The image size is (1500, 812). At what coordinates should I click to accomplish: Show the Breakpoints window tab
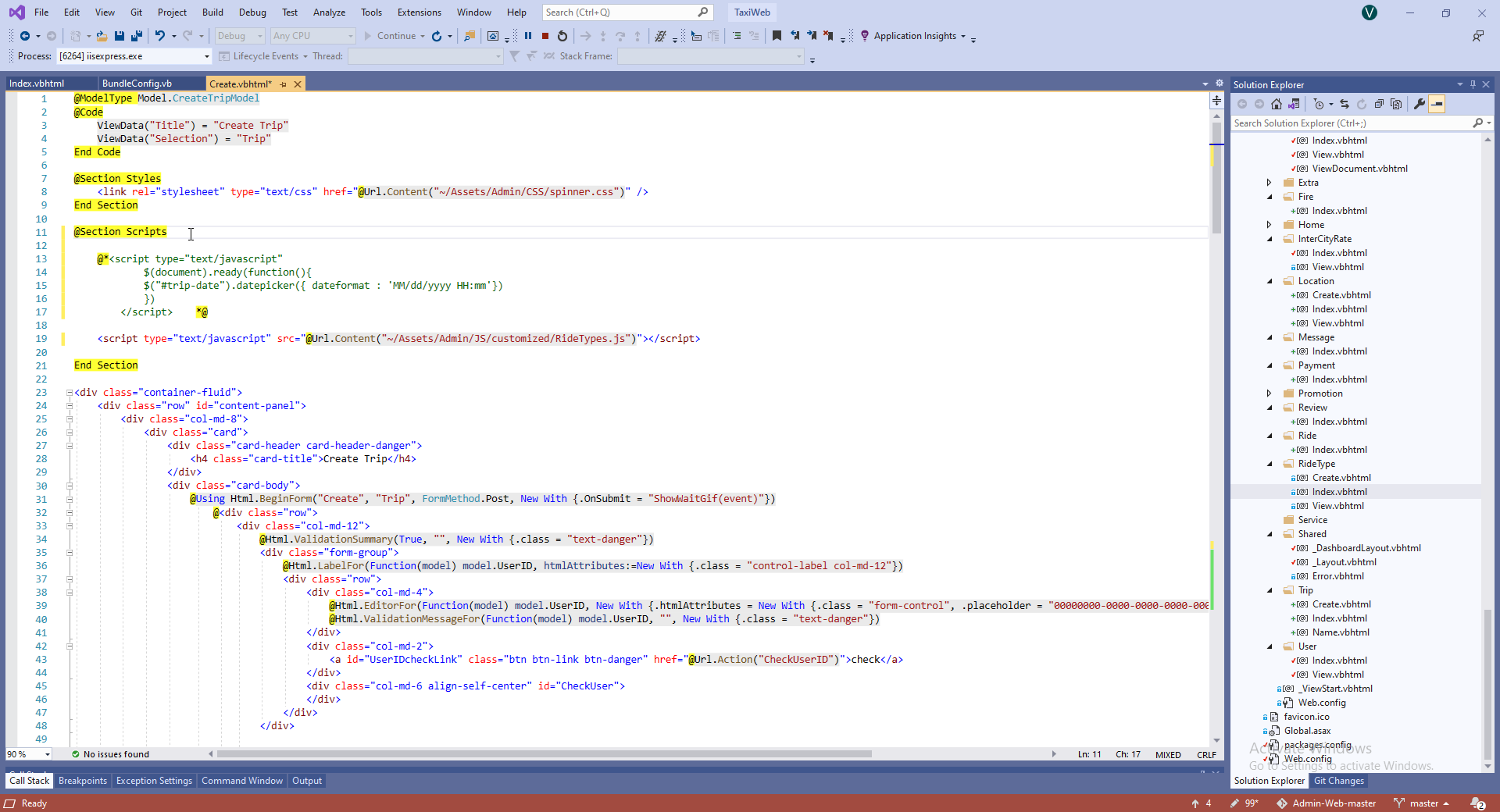click(x=83, y=781)
